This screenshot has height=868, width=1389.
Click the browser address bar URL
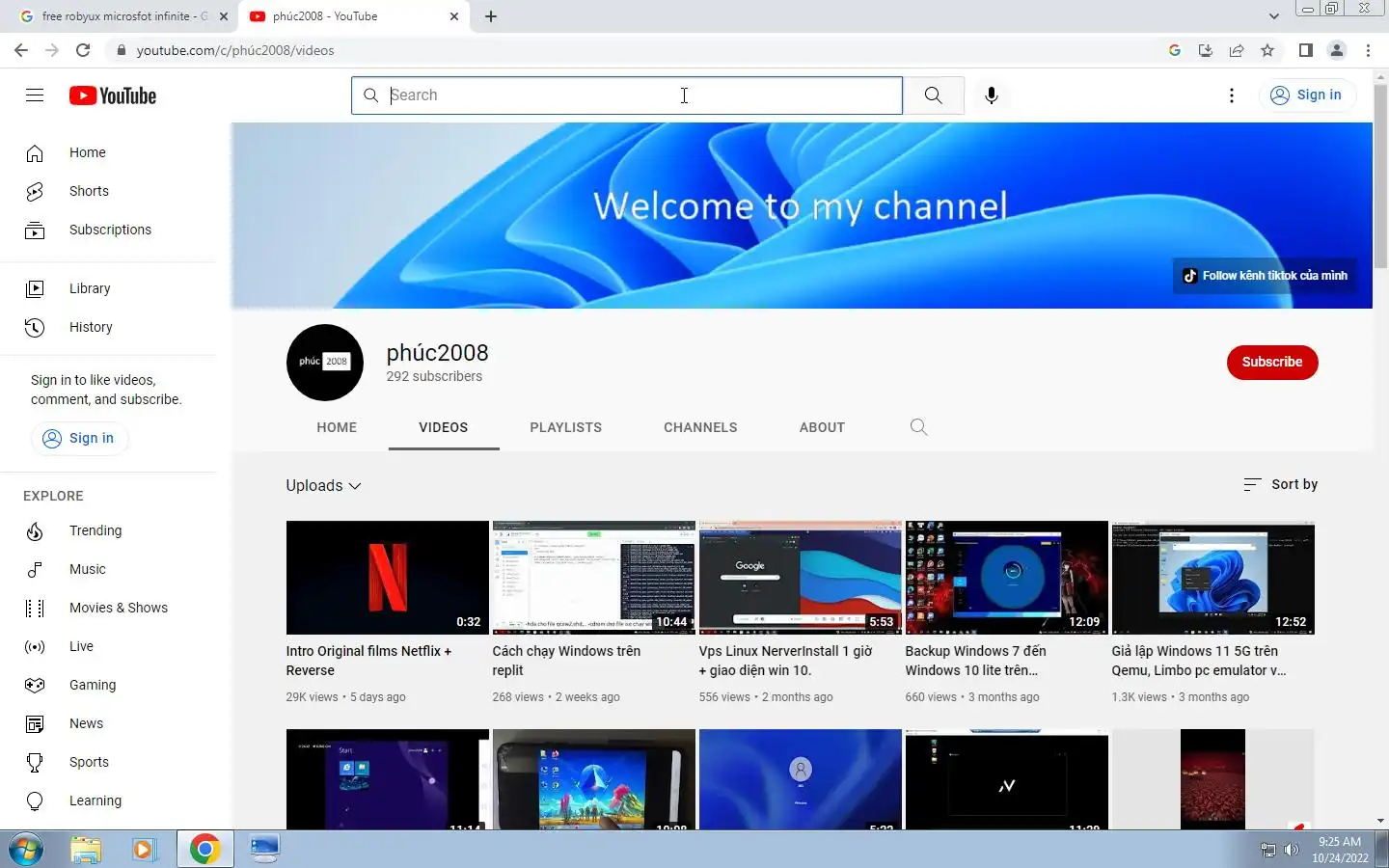click(x=235, y=50)
